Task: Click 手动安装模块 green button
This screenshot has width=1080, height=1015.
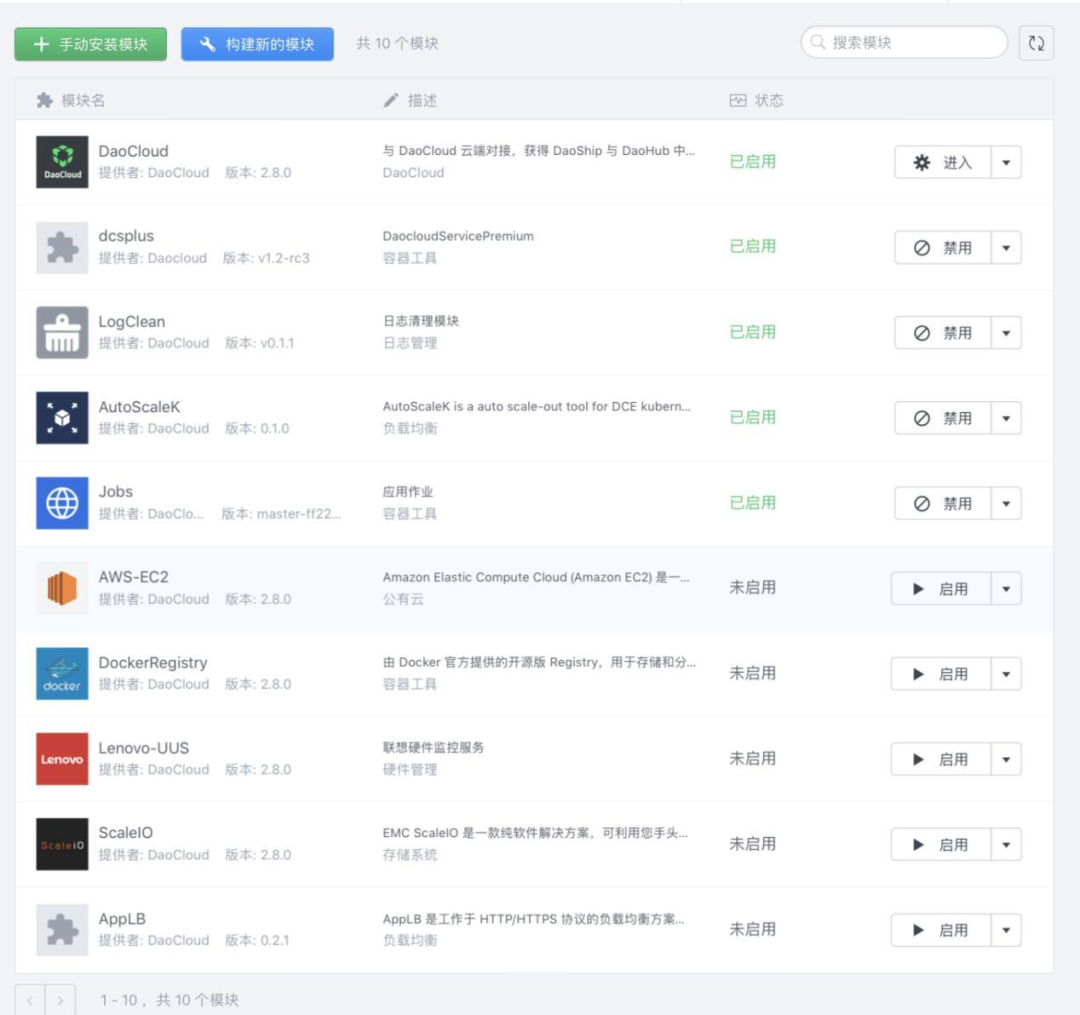Action: 90,44
